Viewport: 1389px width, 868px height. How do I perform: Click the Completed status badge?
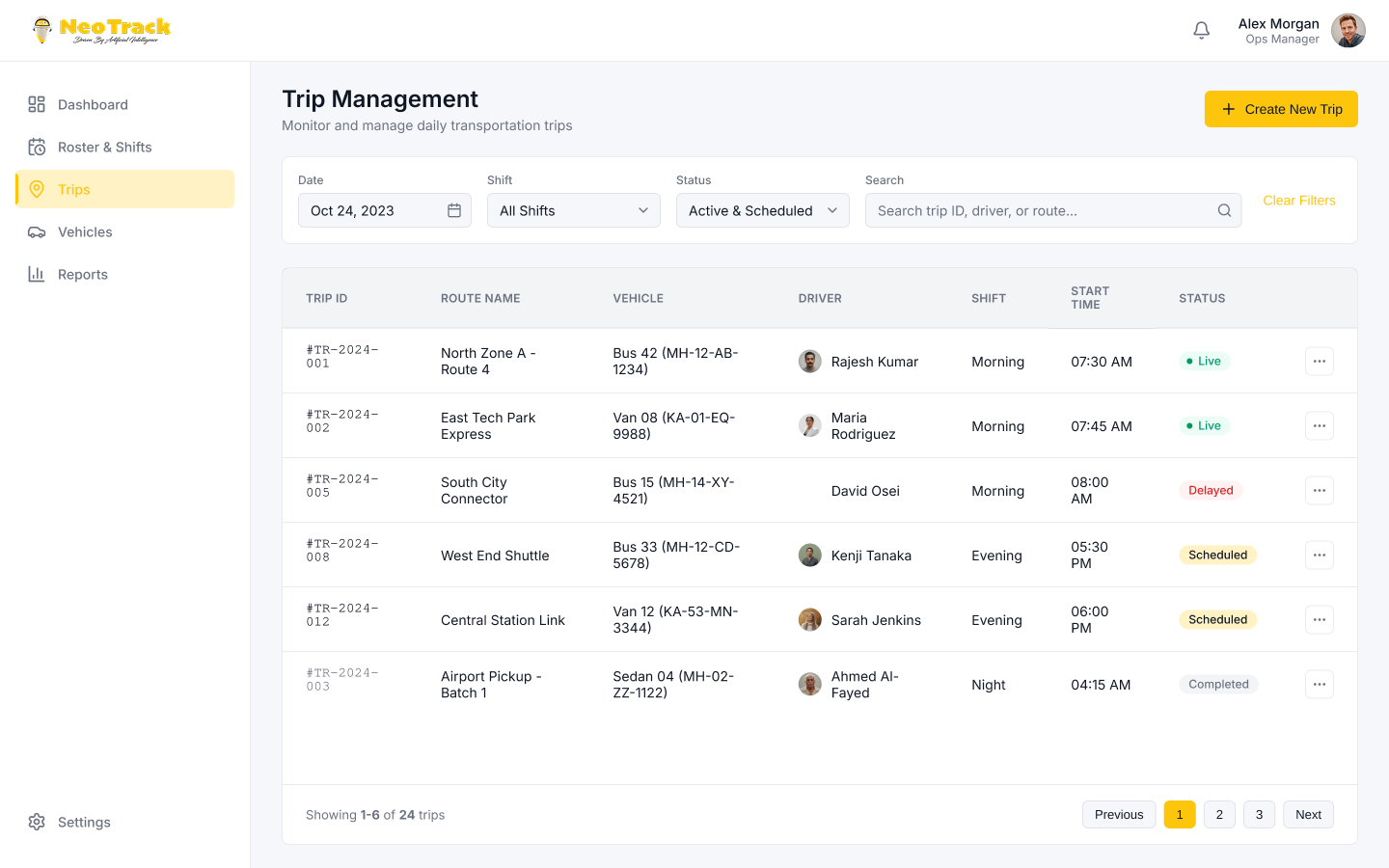1218,684
